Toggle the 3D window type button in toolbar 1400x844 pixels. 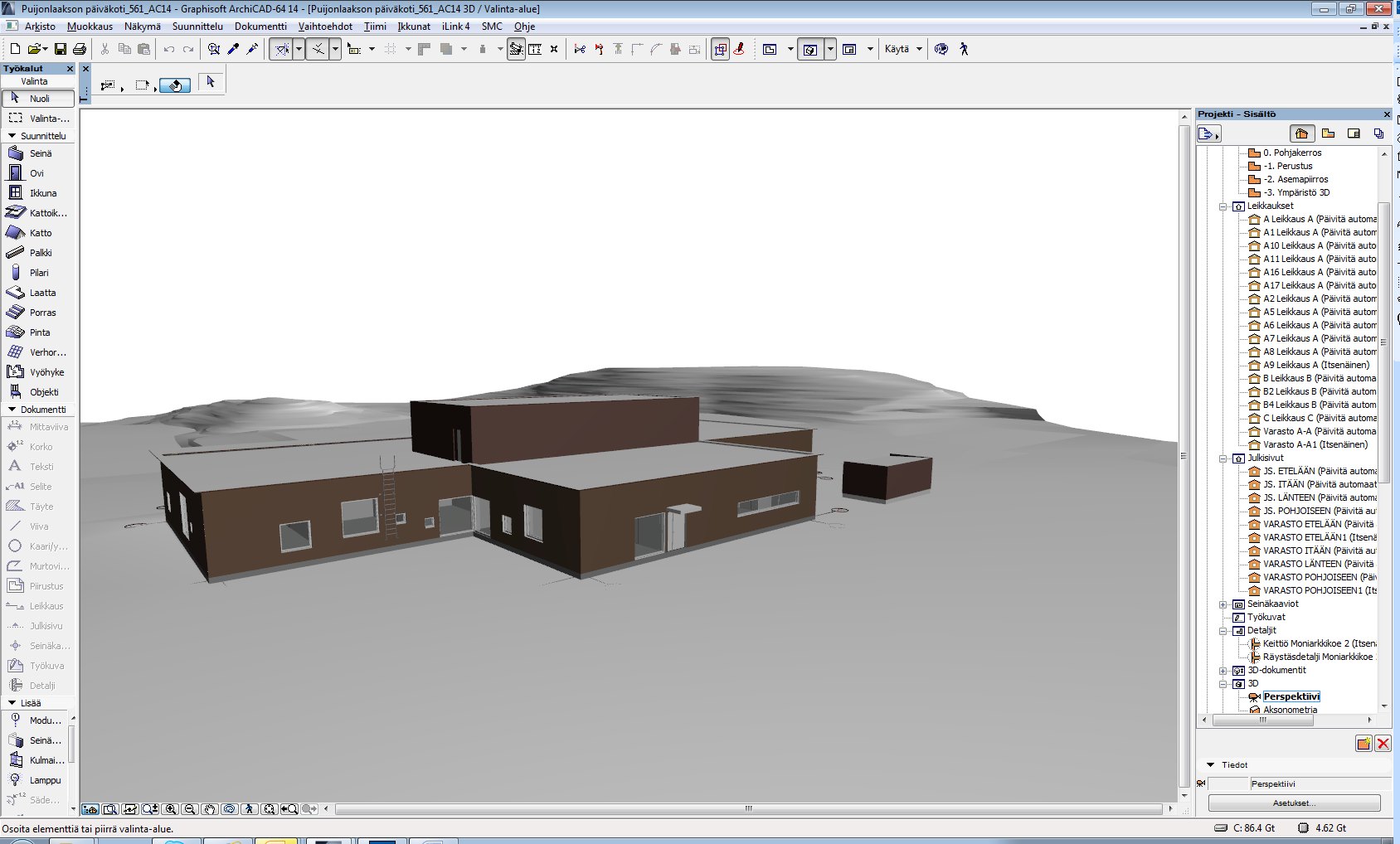point(810,49)
